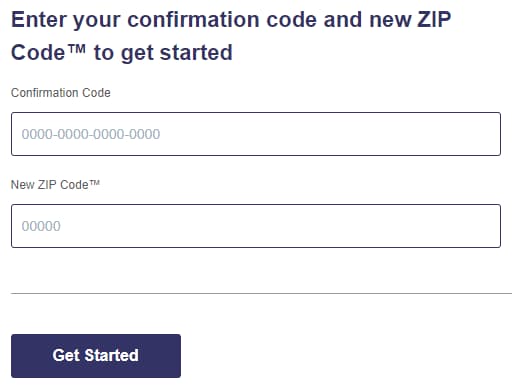
Task: Focus the New ZIP Code input field
Action: 256,226
